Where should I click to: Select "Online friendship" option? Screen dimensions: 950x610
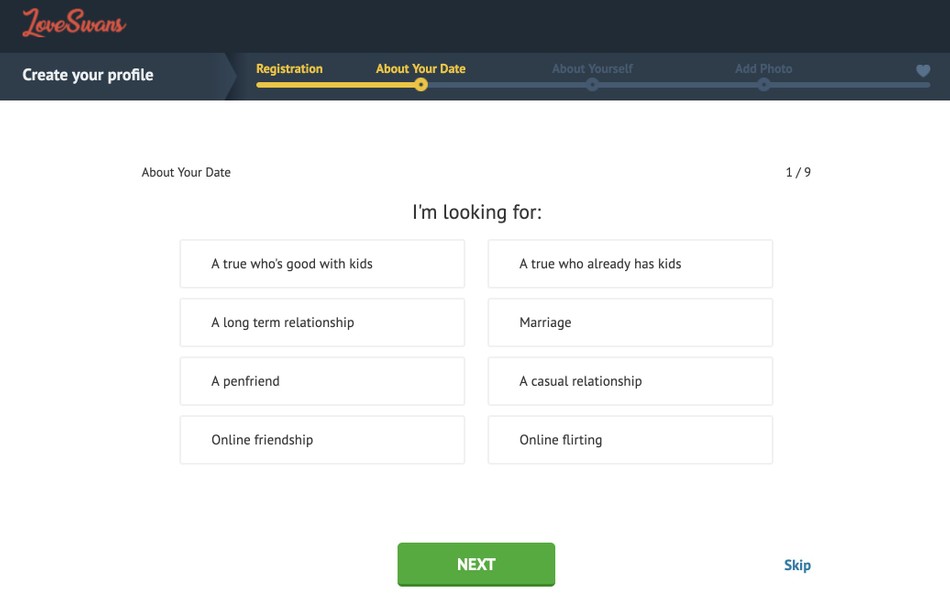(322, 440)
